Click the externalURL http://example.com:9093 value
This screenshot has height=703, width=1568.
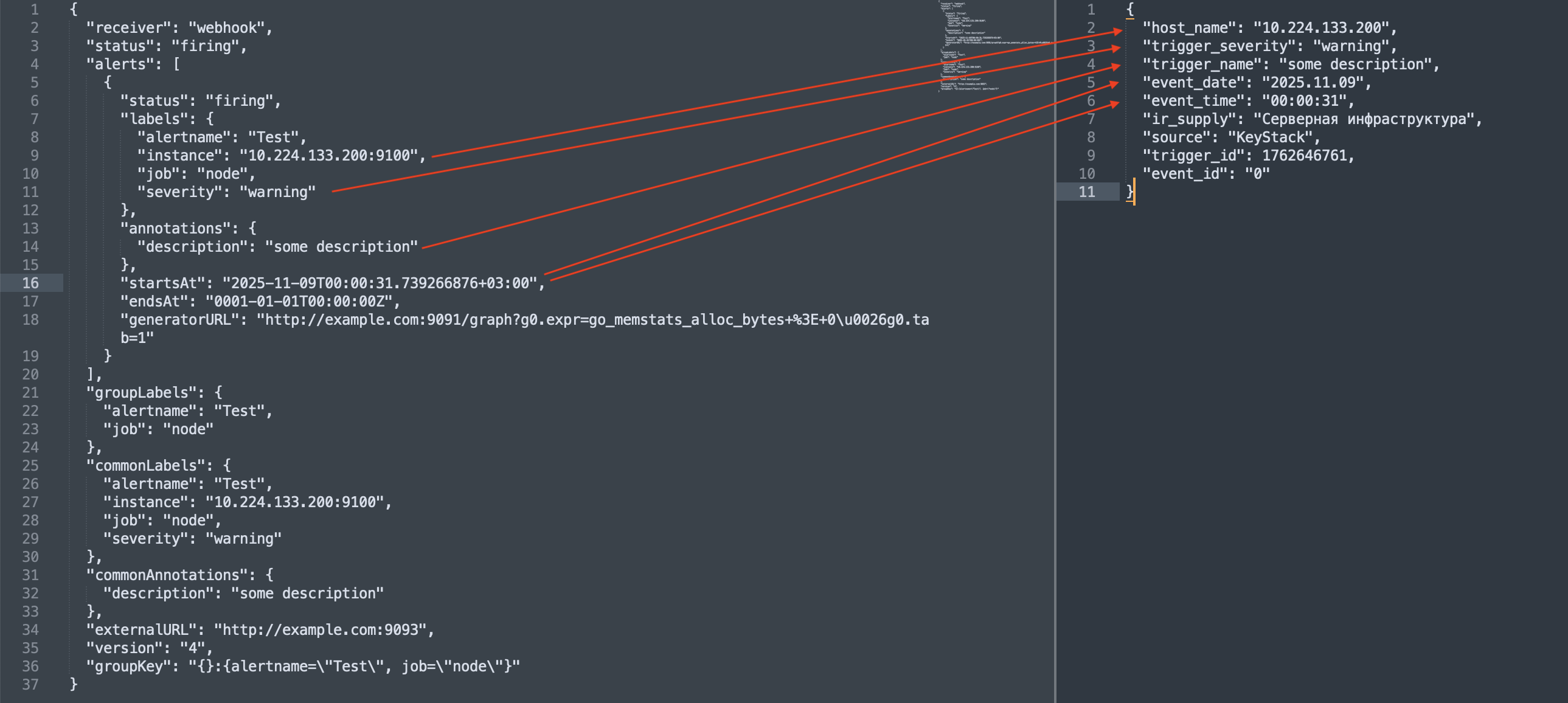(x=319, y=629)
